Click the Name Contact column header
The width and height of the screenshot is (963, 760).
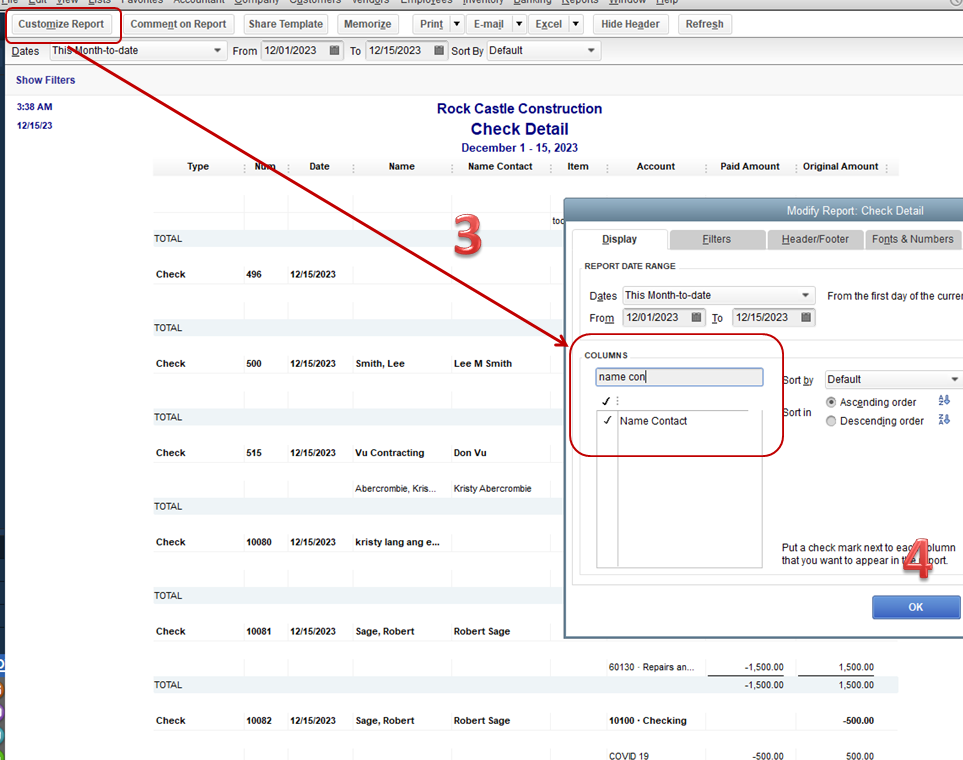pyautogui.click(x=500, y=166)
